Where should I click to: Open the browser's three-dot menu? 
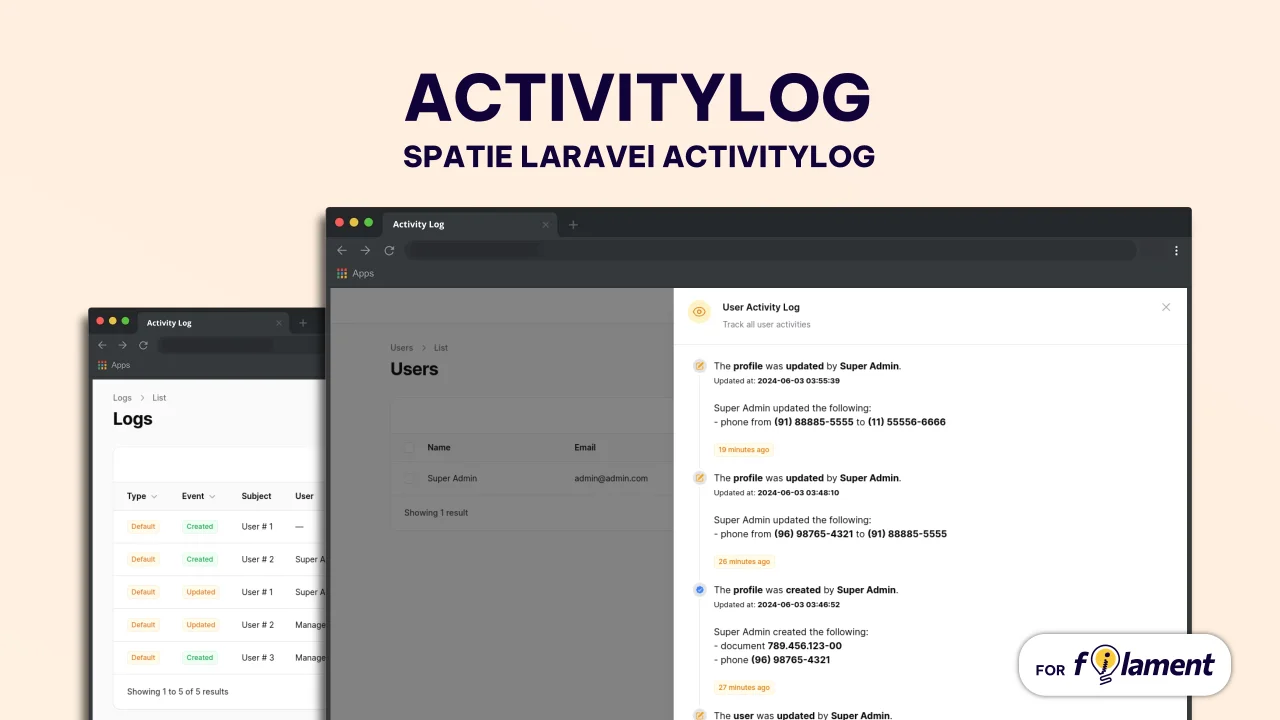[1176, 250]
